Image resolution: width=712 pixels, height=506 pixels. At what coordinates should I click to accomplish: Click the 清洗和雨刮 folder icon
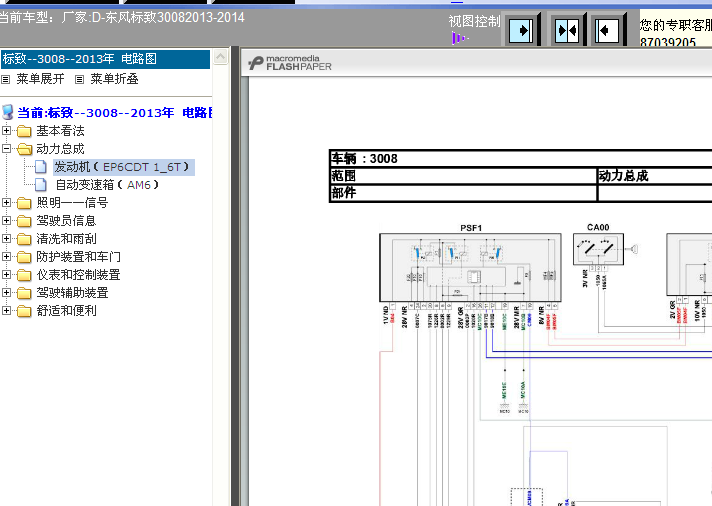pyautogui.click(x=24, y=239)
